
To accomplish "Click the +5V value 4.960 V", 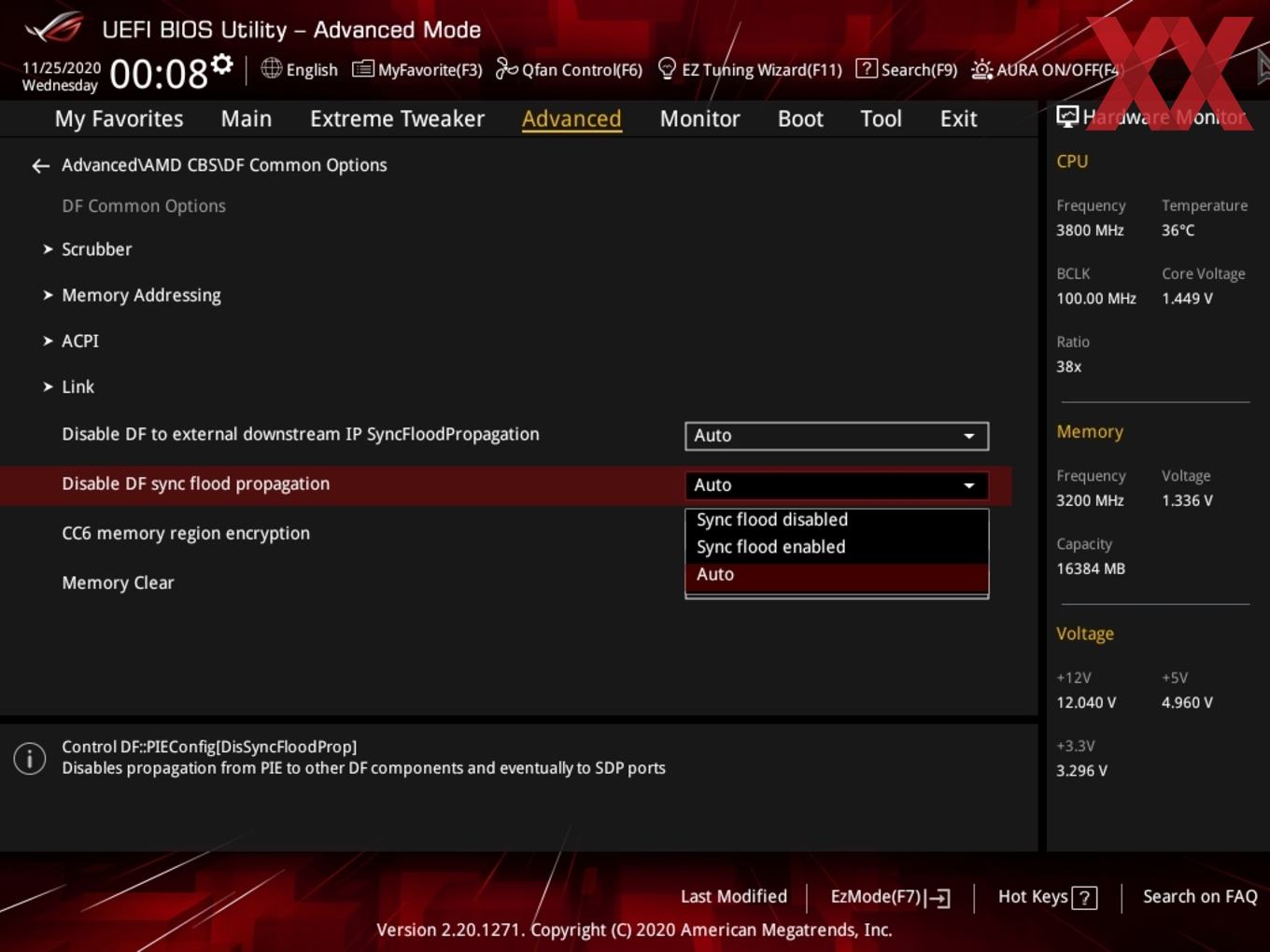I will [x=1187, y=703].
